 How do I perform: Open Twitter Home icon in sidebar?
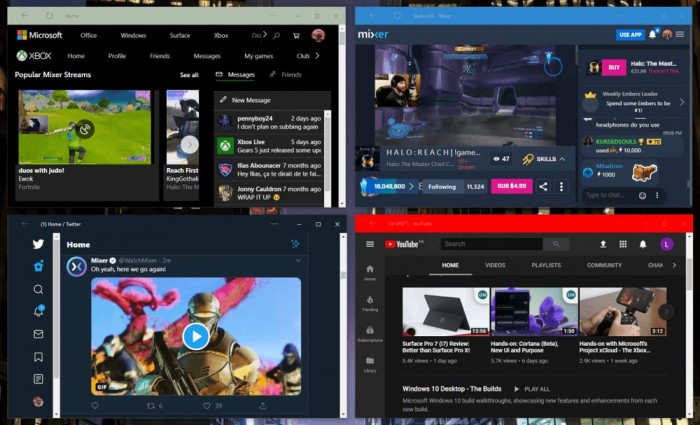click(38, 266)
